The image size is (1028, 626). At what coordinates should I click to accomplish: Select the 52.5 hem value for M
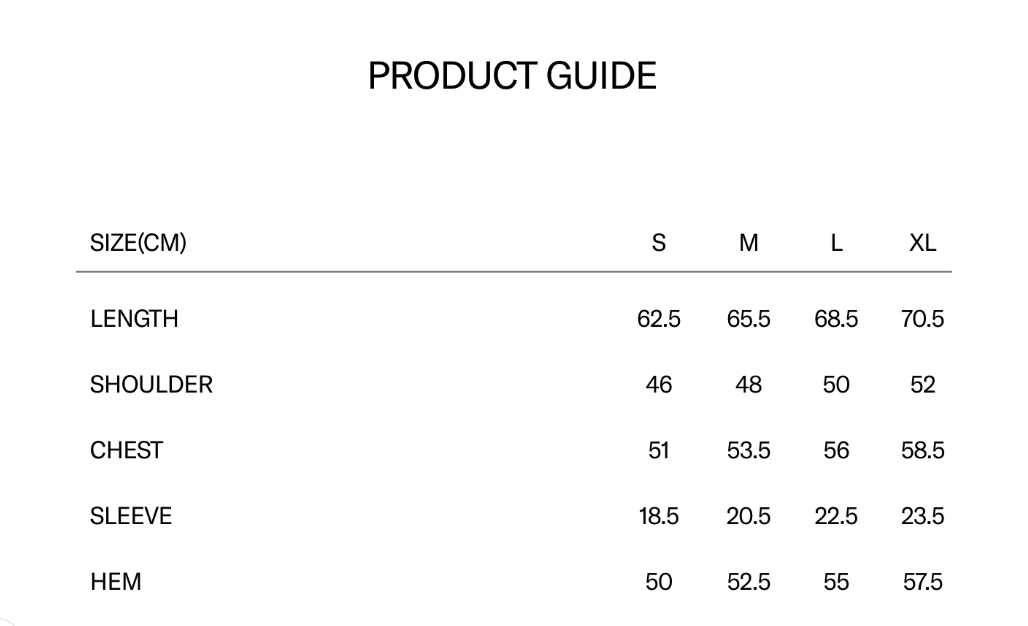click(x=748, y=582)
